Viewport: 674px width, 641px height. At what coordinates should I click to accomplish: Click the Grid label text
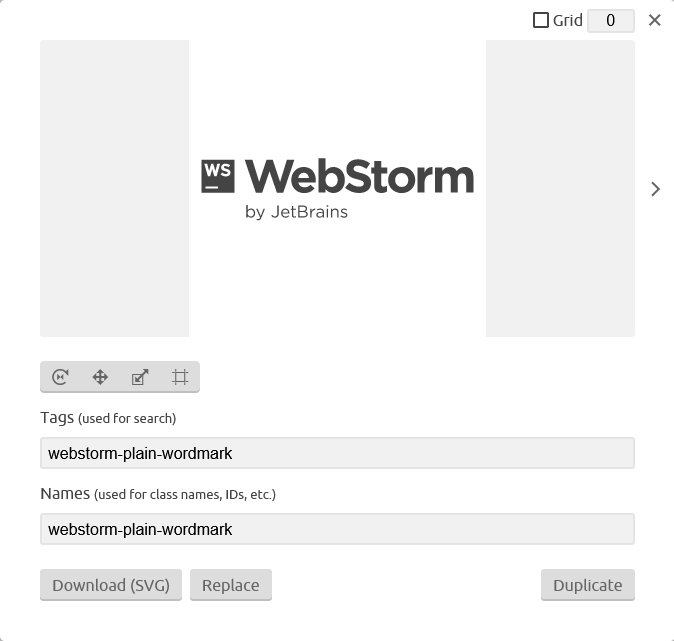pyautogui.click(x=567, y=20)
